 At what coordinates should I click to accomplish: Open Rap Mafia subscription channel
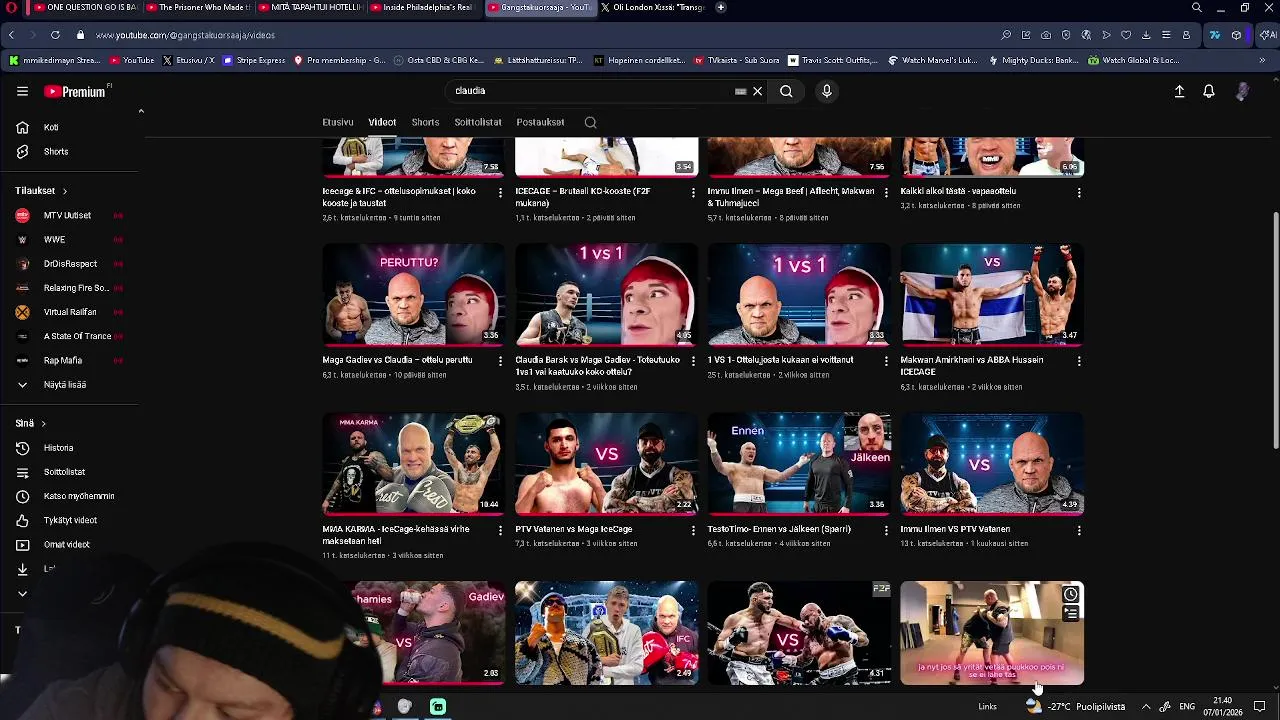tap(63, 361)
